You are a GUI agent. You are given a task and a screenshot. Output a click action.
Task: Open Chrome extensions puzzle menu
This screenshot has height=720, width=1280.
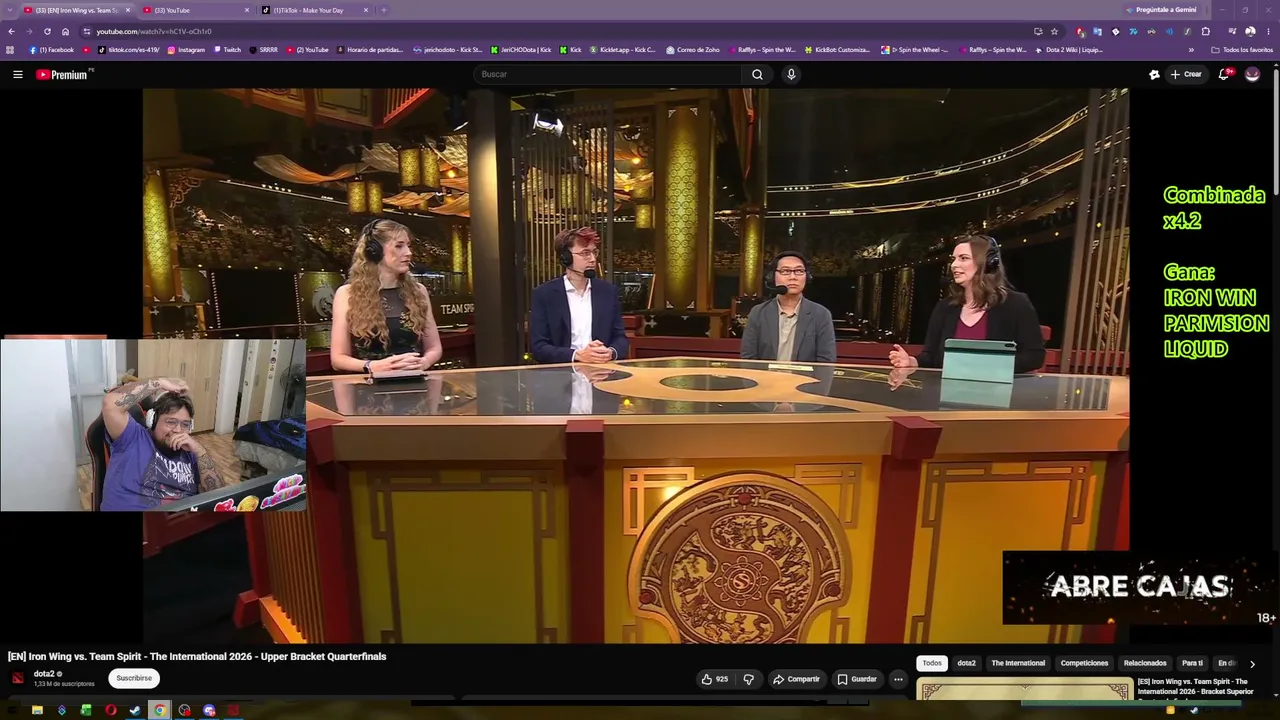pos(1206,31)
